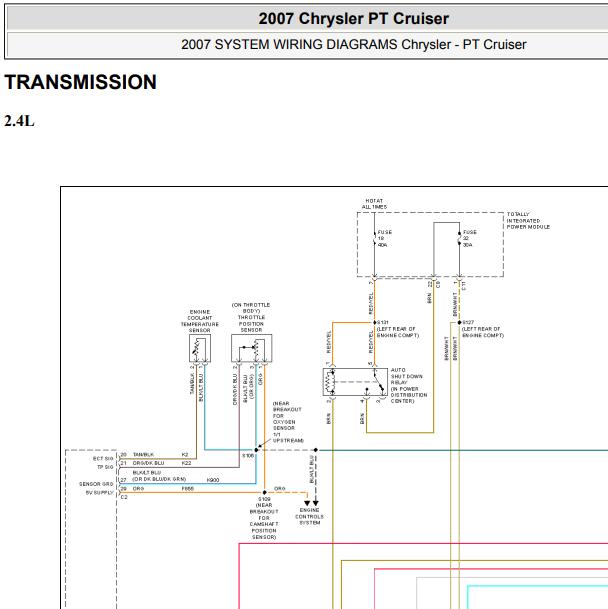Viewport: 608px width, 609px height.
Task: Click the "TOTALLY INTEGRATED POWER MODULE" label
Action: tap(528, 221)
